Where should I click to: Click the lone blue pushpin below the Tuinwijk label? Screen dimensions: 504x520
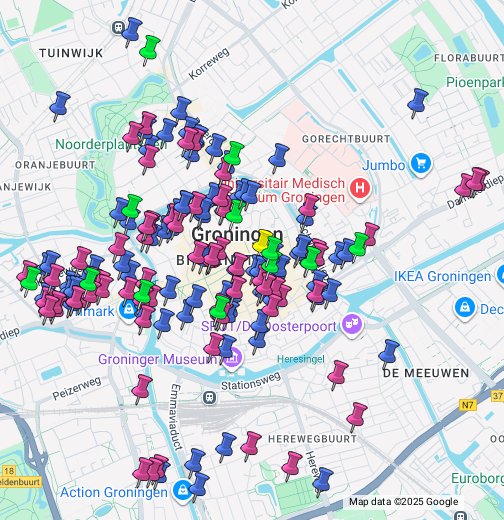click(60, 106)
